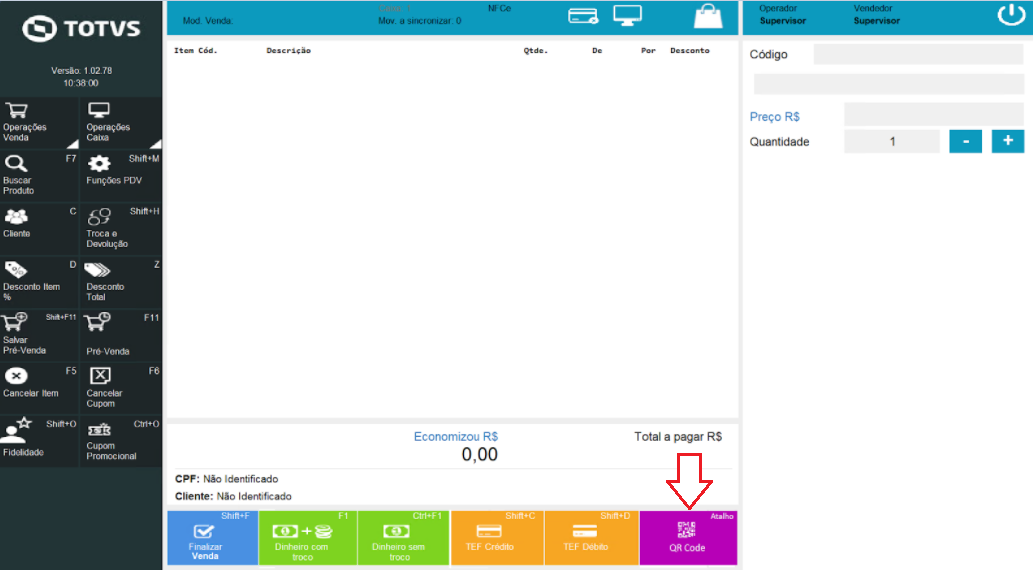
Task: Click the Quantidade value field
Action: pos(892,141)
